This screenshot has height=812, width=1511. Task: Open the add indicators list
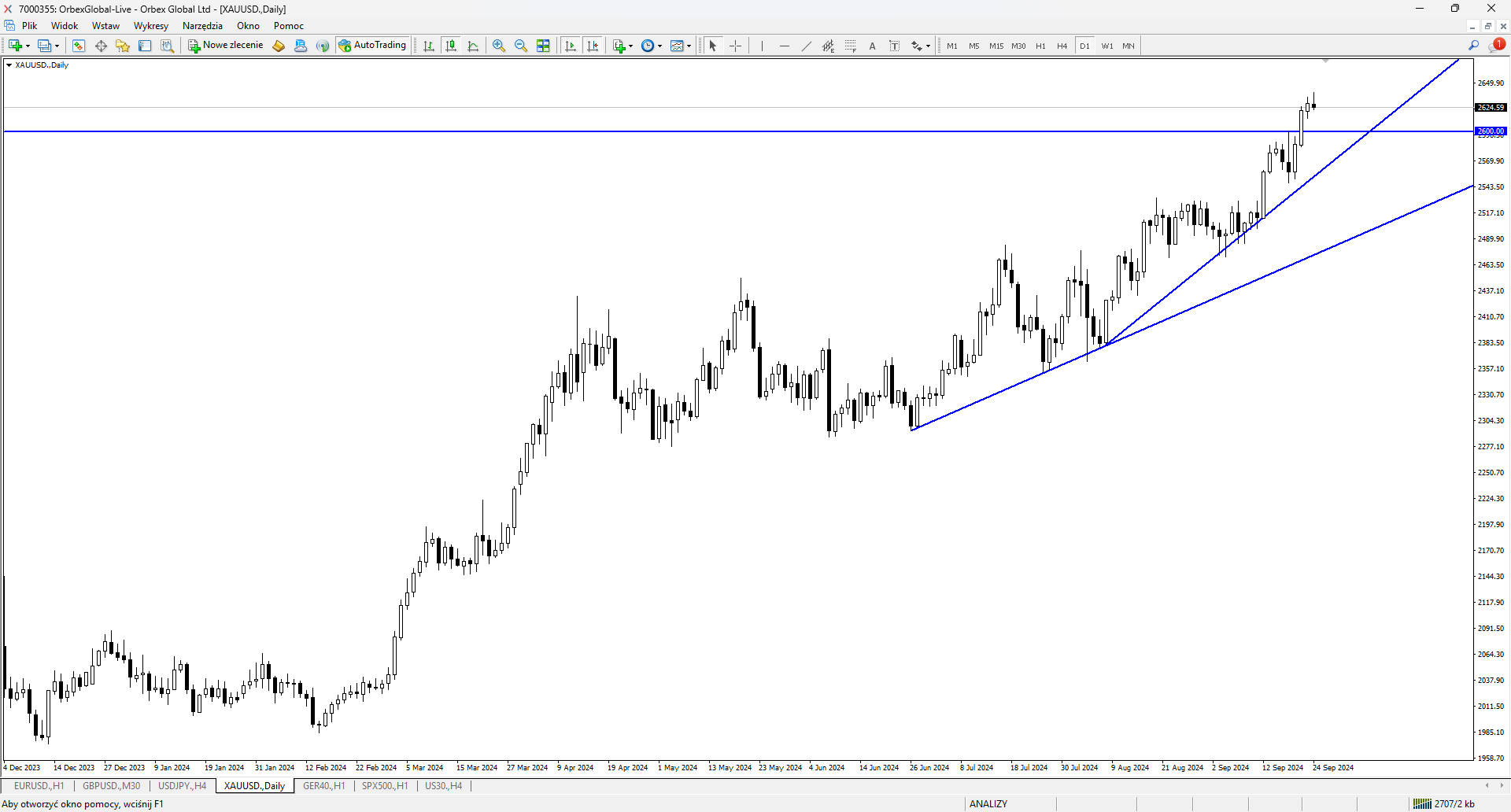[619, 46]
